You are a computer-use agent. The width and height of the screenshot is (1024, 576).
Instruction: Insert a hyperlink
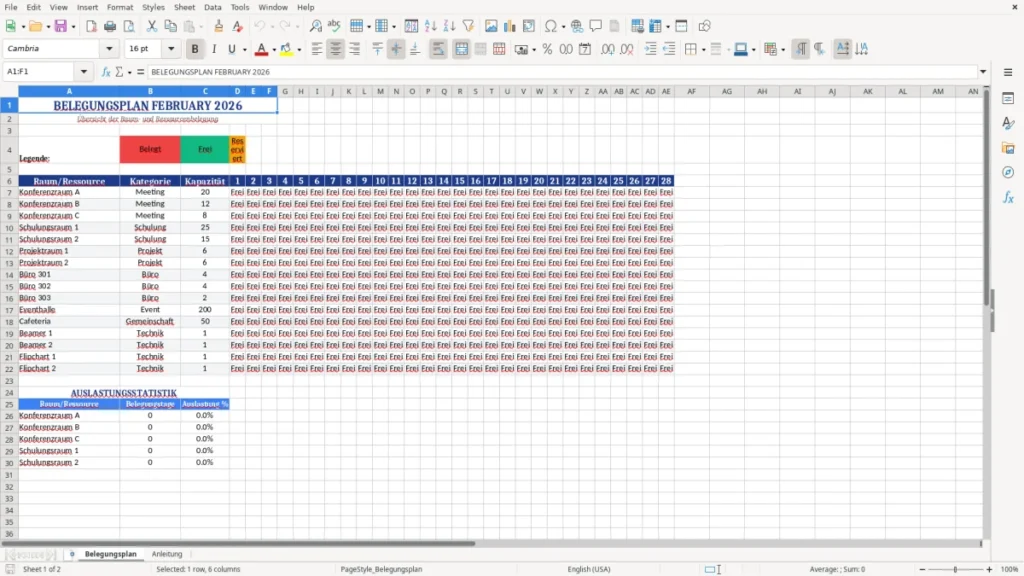pos(577,26)
